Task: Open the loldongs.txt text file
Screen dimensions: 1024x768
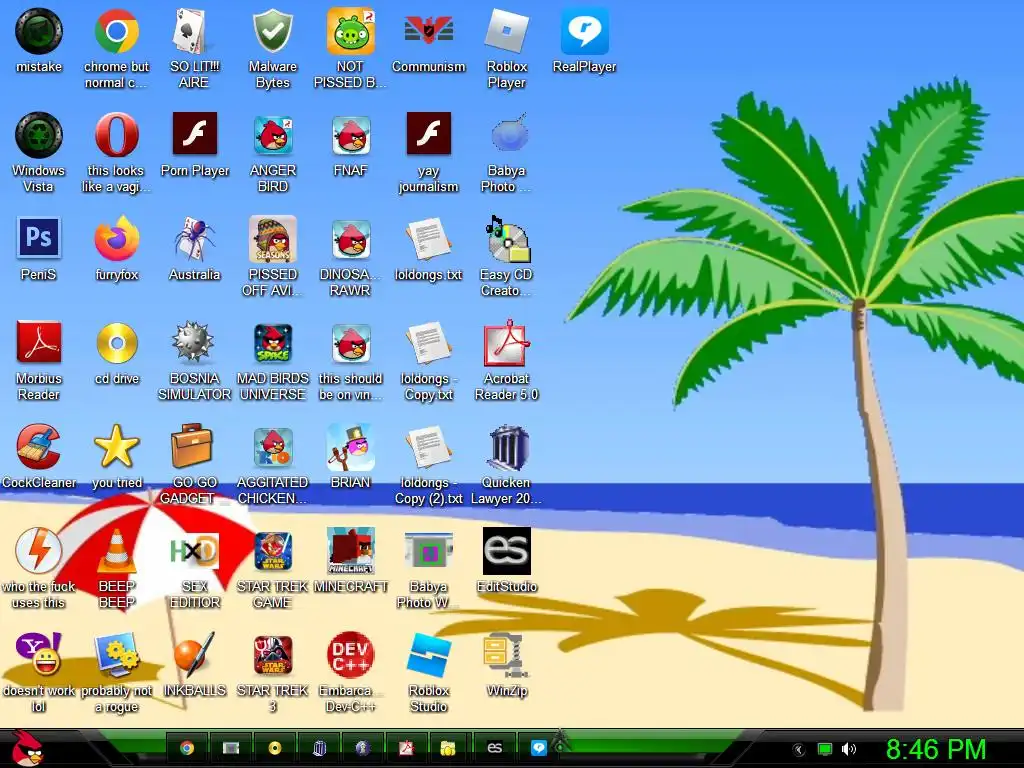Action: [x=428, y=239]
